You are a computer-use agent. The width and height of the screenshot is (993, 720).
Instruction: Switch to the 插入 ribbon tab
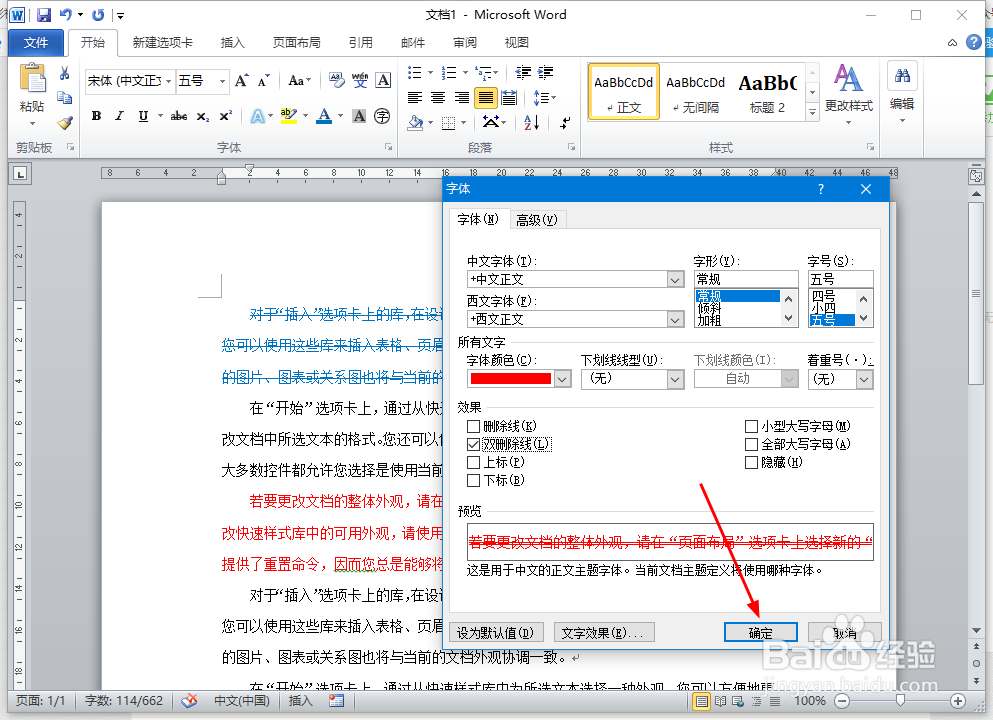pos(232,42)
